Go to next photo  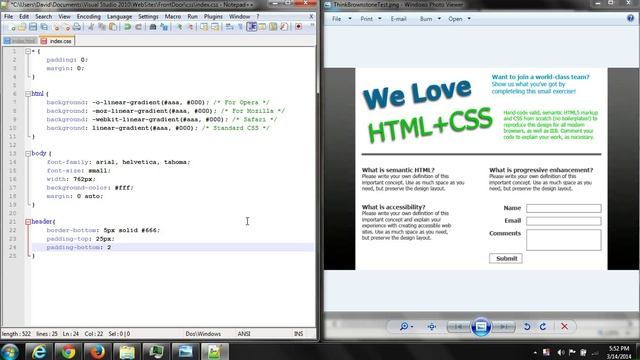coord(504,327)
